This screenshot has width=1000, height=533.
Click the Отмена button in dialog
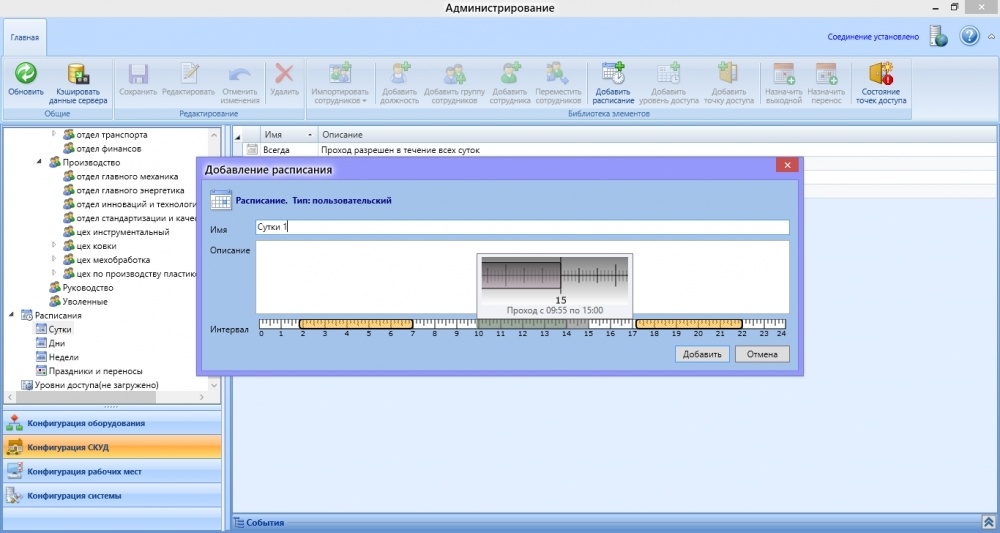click(762, 354)
